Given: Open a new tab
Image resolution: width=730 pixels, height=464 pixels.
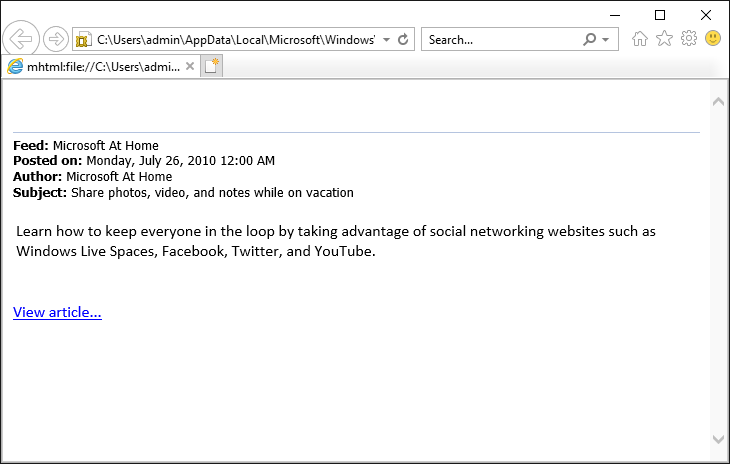Looking at the screenshot, I should (x=212, y=67).
